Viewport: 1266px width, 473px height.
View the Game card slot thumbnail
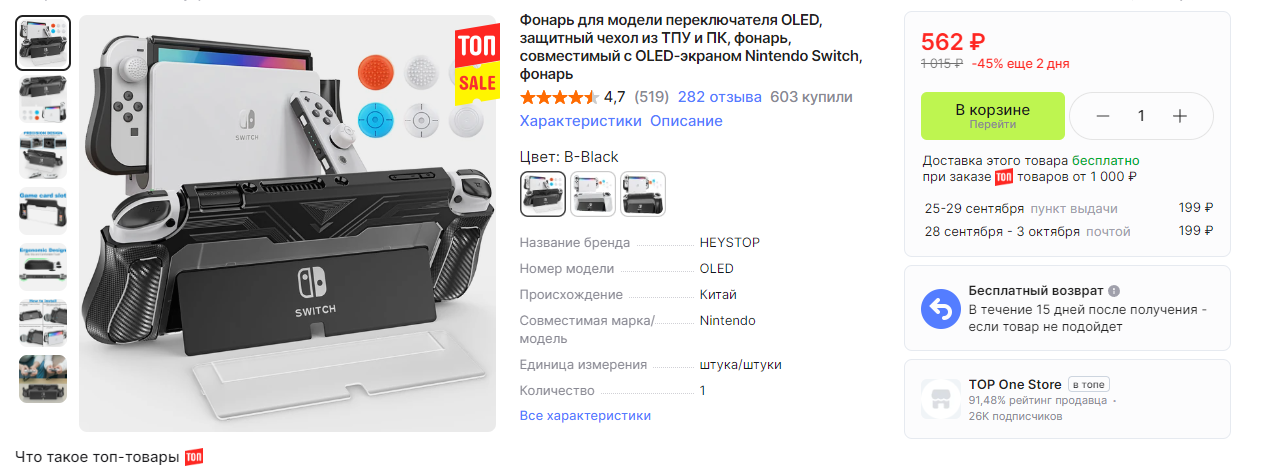[43, 211]
